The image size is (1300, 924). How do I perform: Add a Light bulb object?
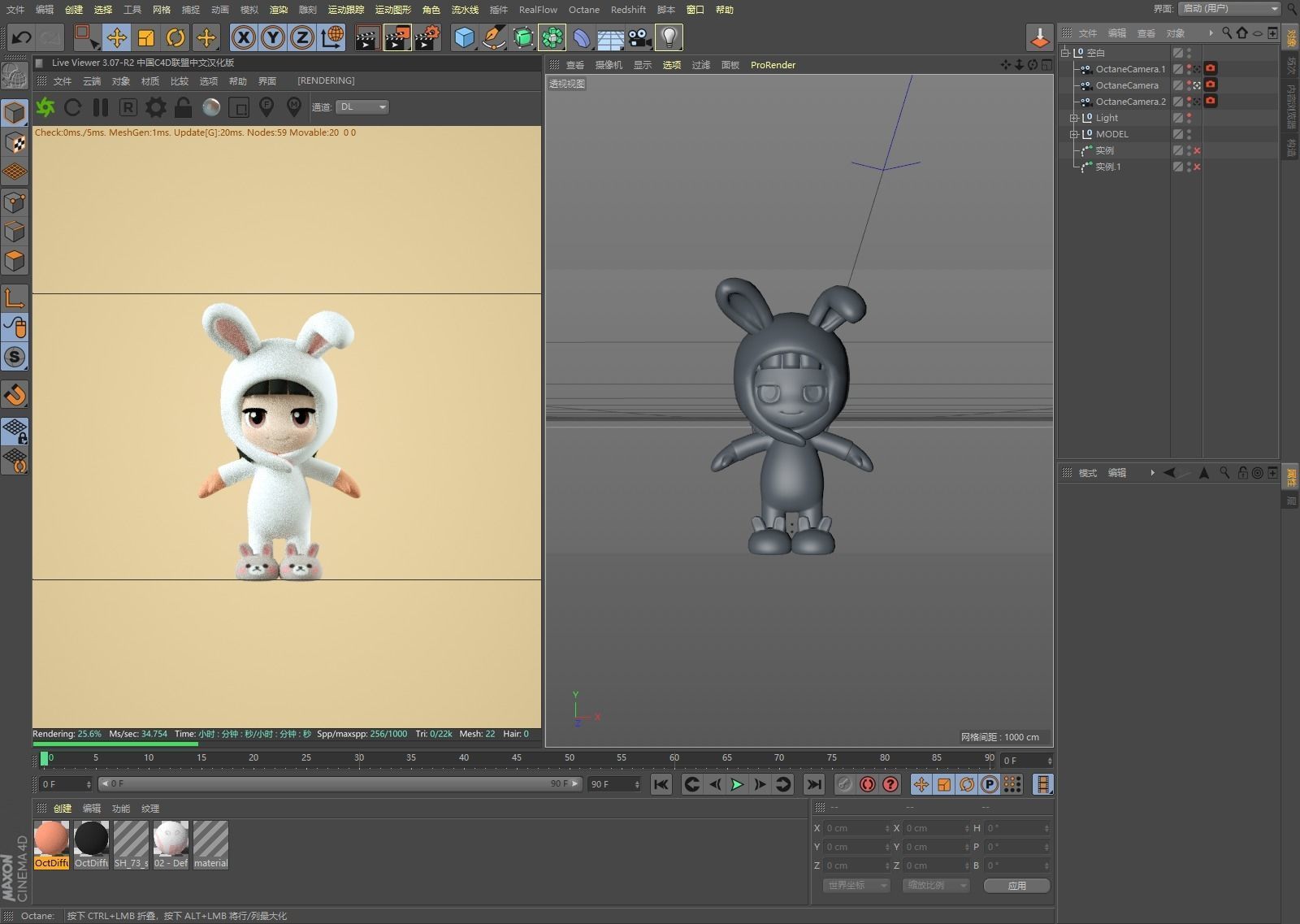(669, 37)
